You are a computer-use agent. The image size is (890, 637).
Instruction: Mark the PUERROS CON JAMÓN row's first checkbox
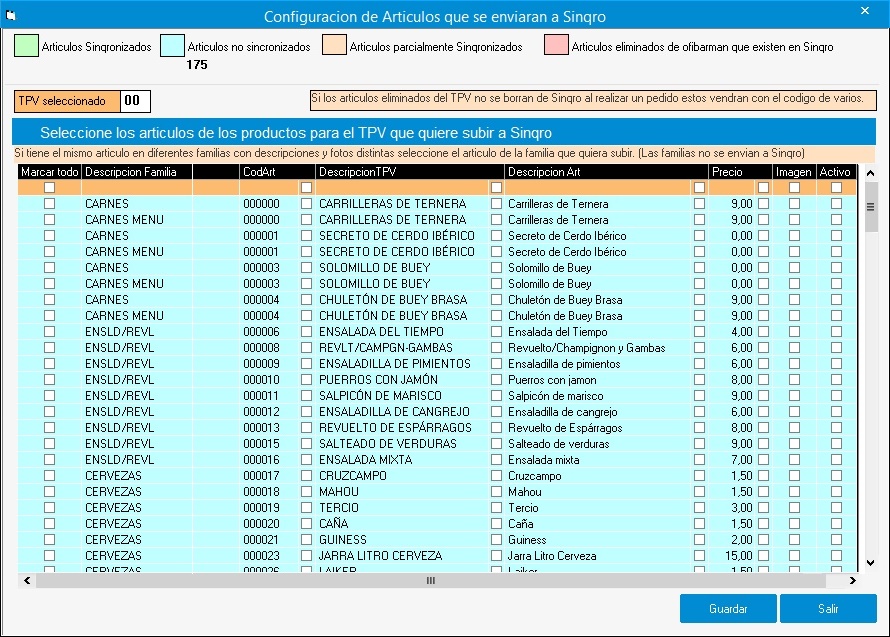pos(49,380)
